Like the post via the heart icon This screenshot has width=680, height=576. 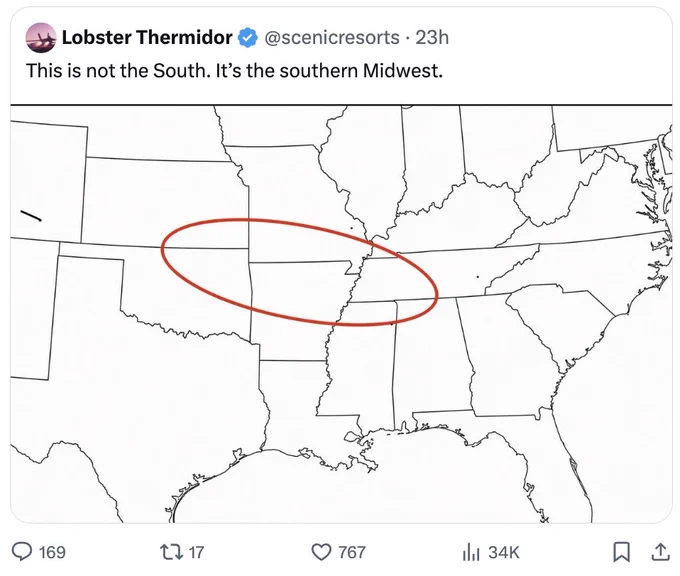click(321, 552)
